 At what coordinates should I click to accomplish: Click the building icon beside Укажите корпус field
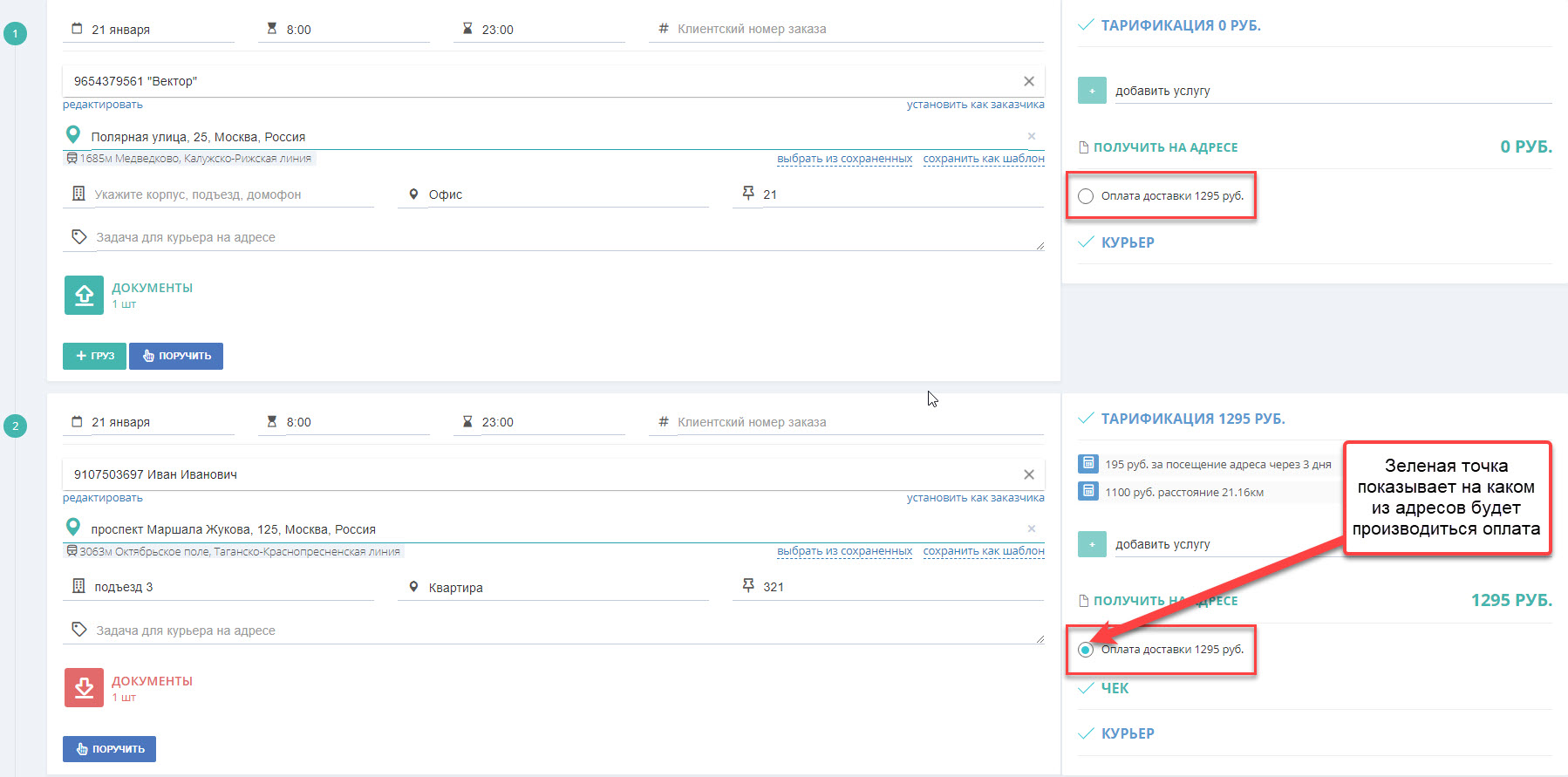pyautogui.click(x=78, y=194)
